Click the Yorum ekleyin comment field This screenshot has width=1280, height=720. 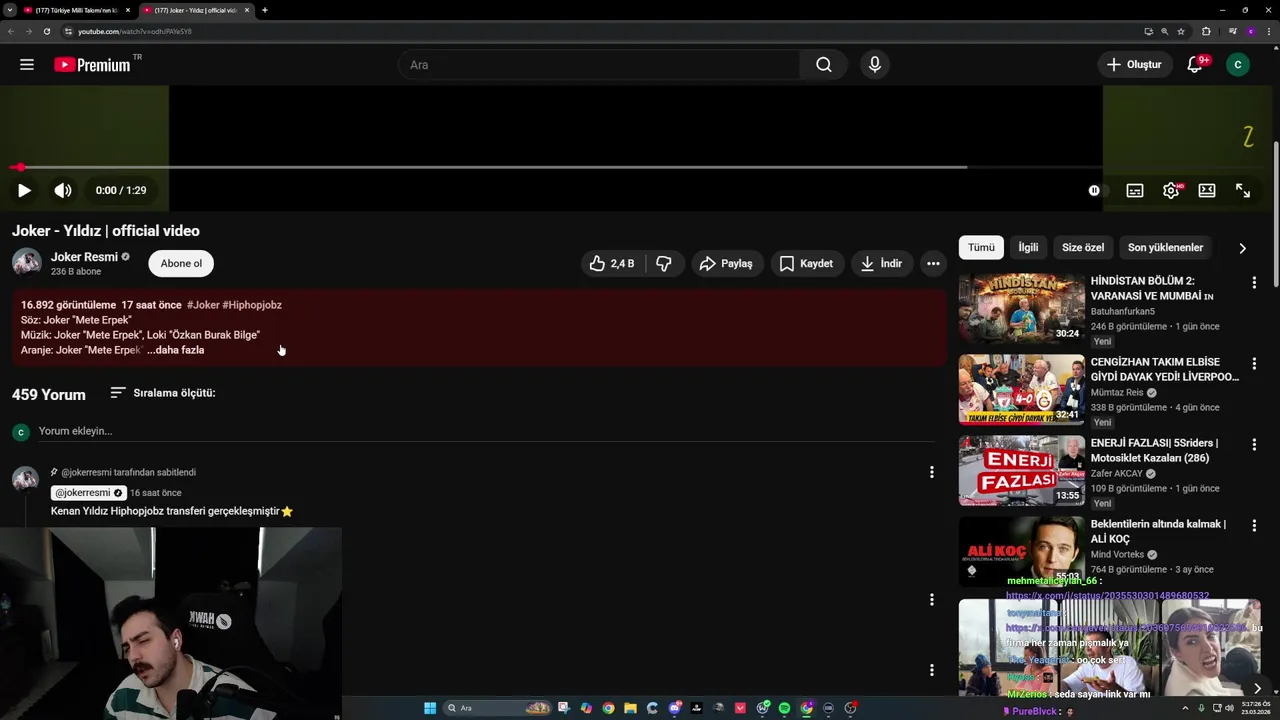(x=486, y=431)
